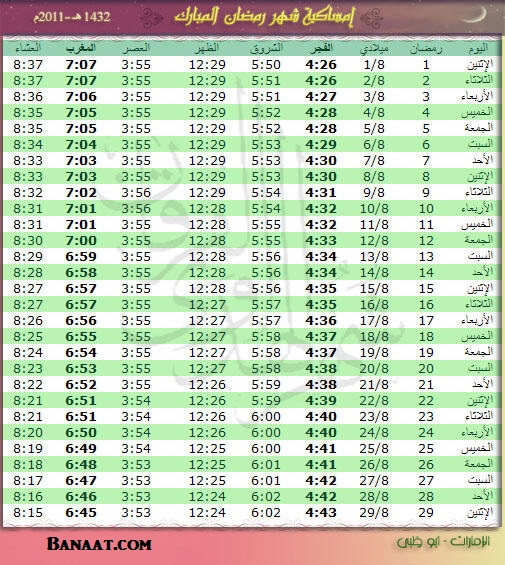Click the المغرب column header
Viewport: 505px width, 565px height.
tap(81, 48)
